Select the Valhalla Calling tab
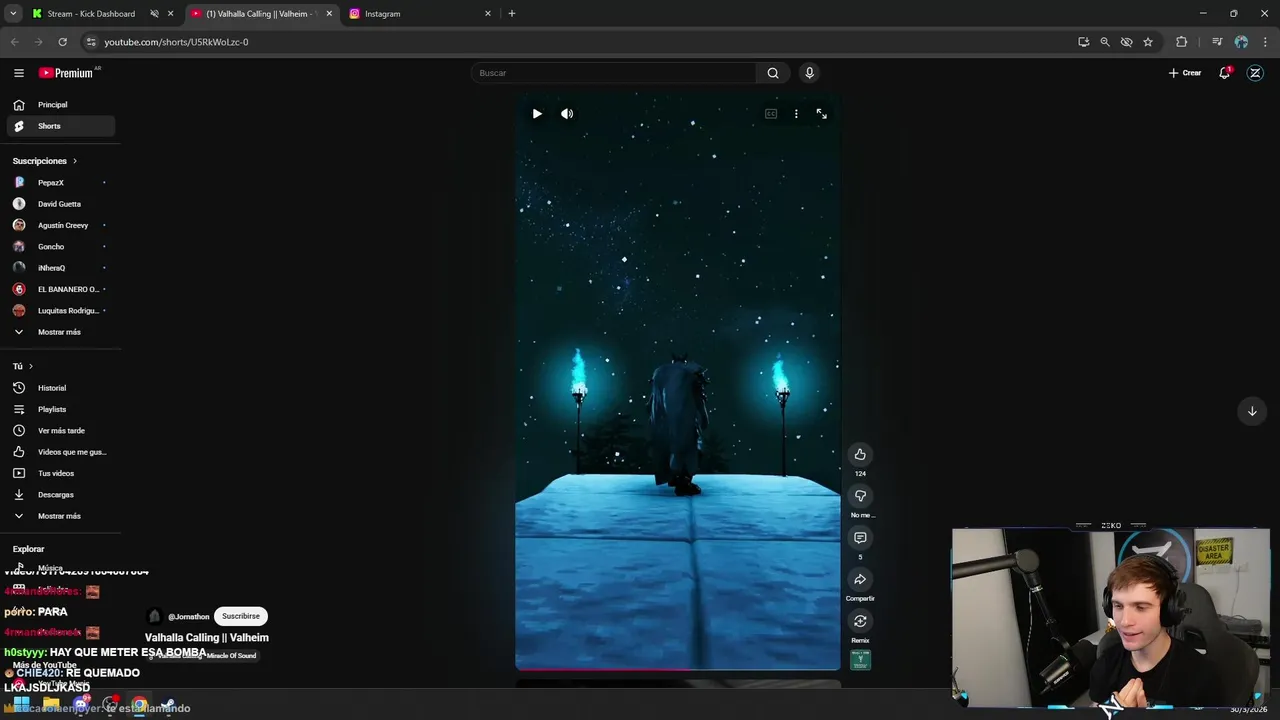Viewport: 1280px width, 720px height. pyautogui.click(x=260, y=13)
